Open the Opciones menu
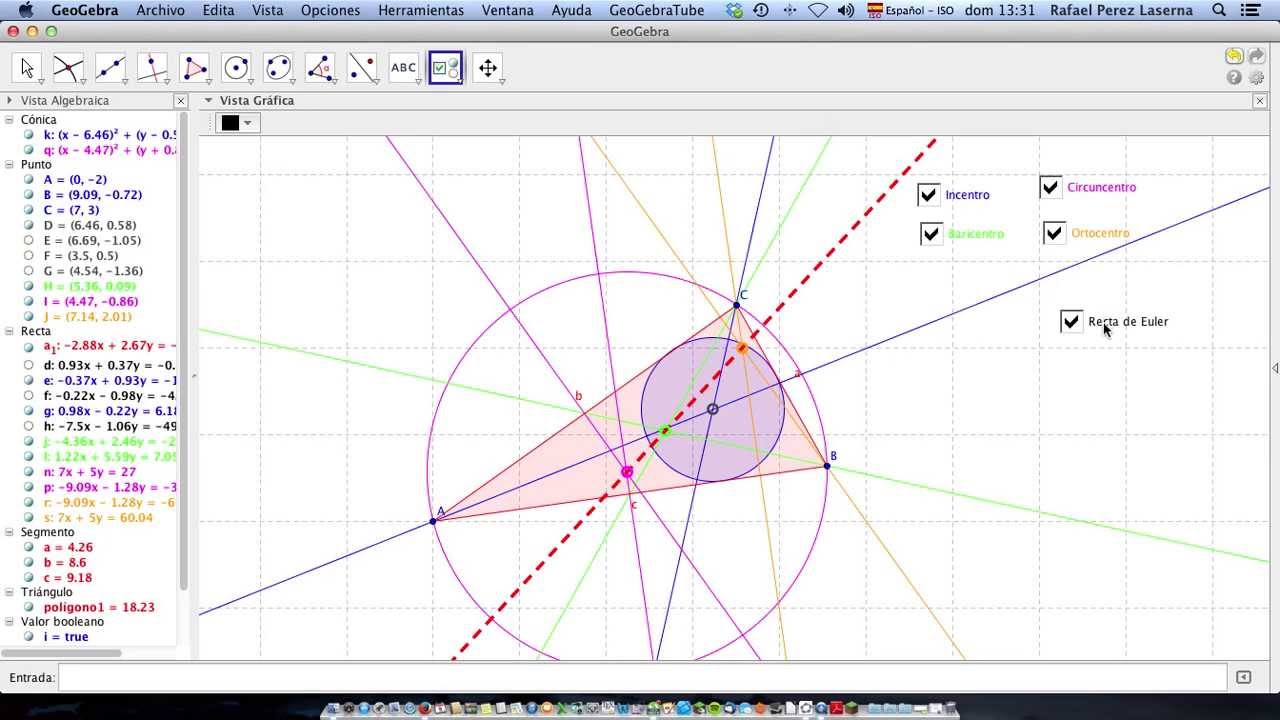Screen dimensions: 1280x720 pos(331,10)
